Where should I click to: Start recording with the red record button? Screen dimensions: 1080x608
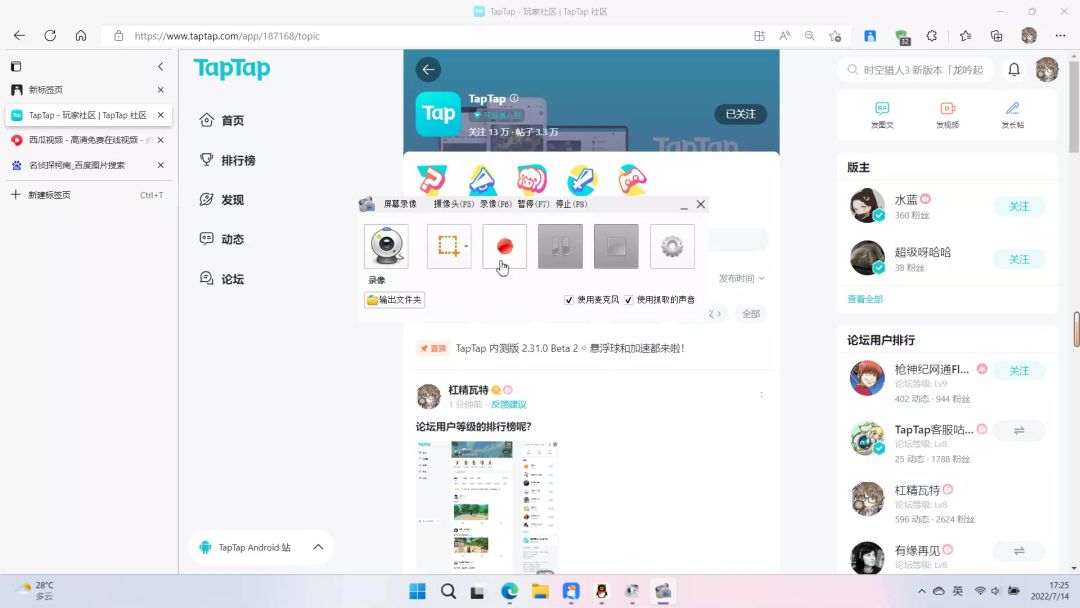coord(505,246)
